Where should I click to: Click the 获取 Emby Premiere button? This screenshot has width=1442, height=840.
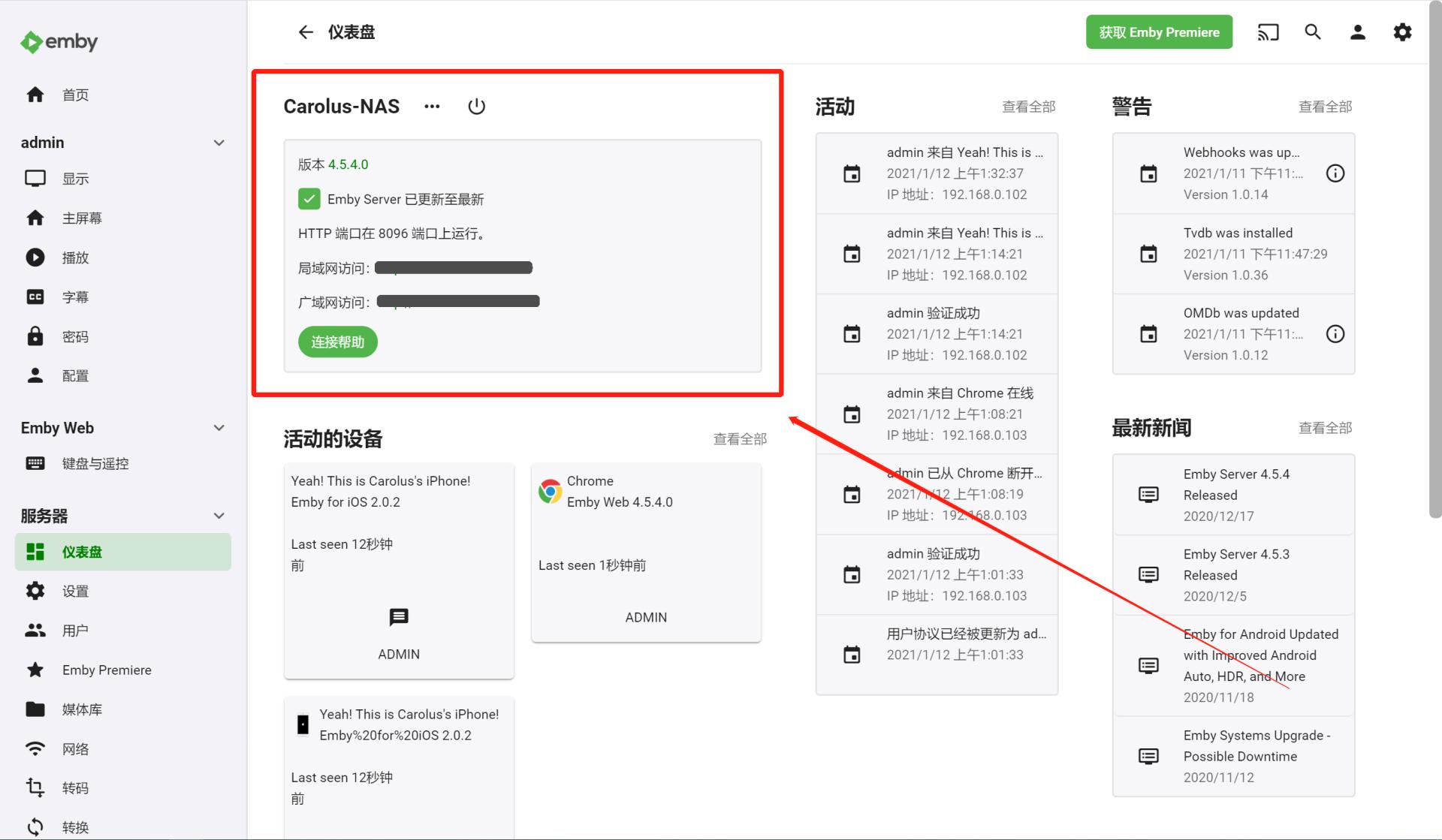[x=1159, y=32]
